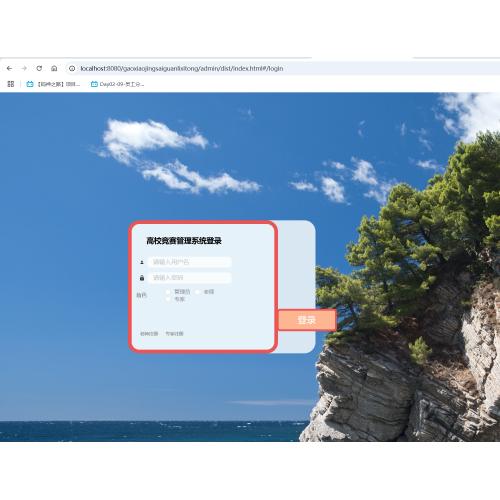
Task: Reload the login page
Action: (39, 68)
